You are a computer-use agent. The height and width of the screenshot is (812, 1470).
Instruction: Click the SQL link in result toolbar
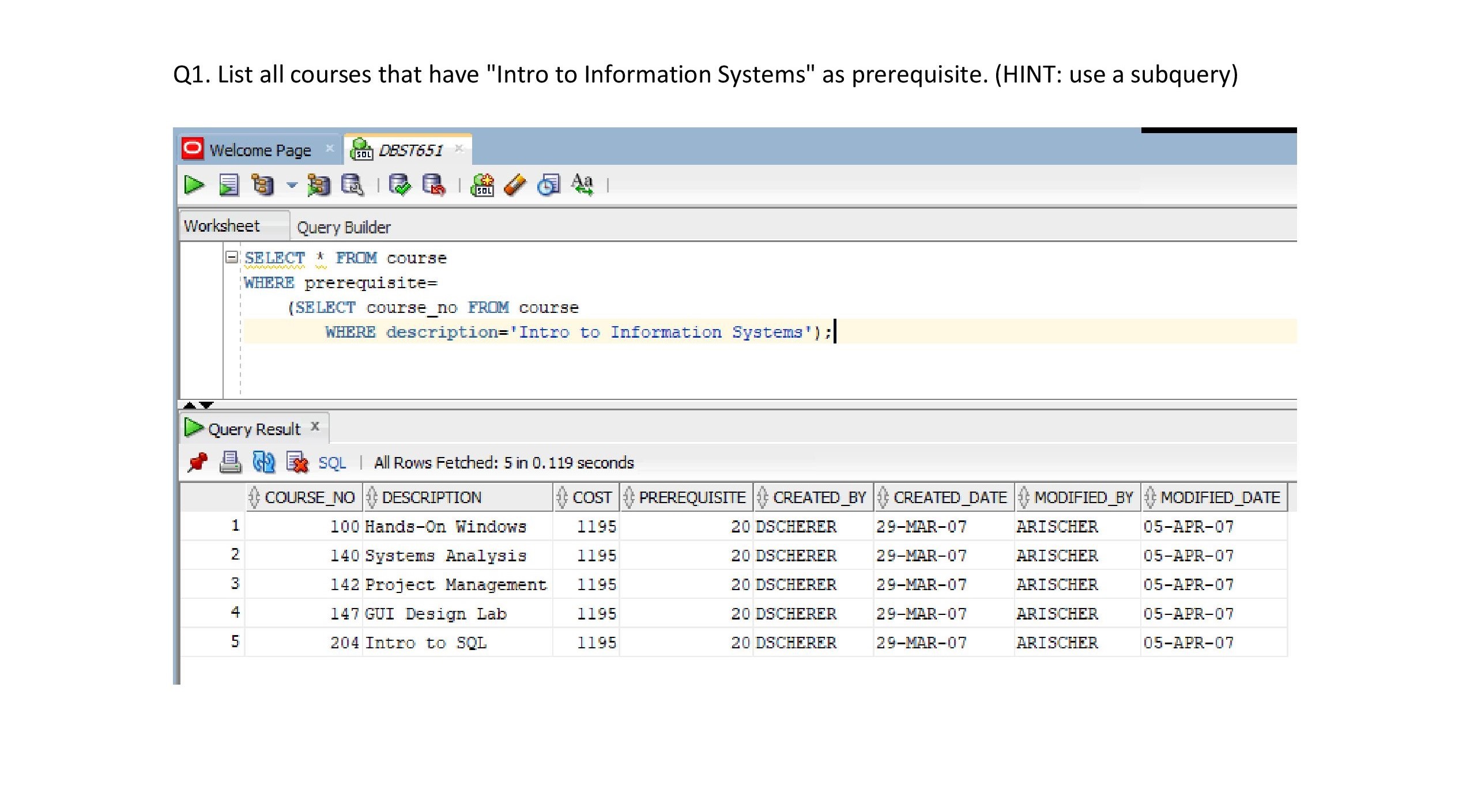click(x=332, y=463)
